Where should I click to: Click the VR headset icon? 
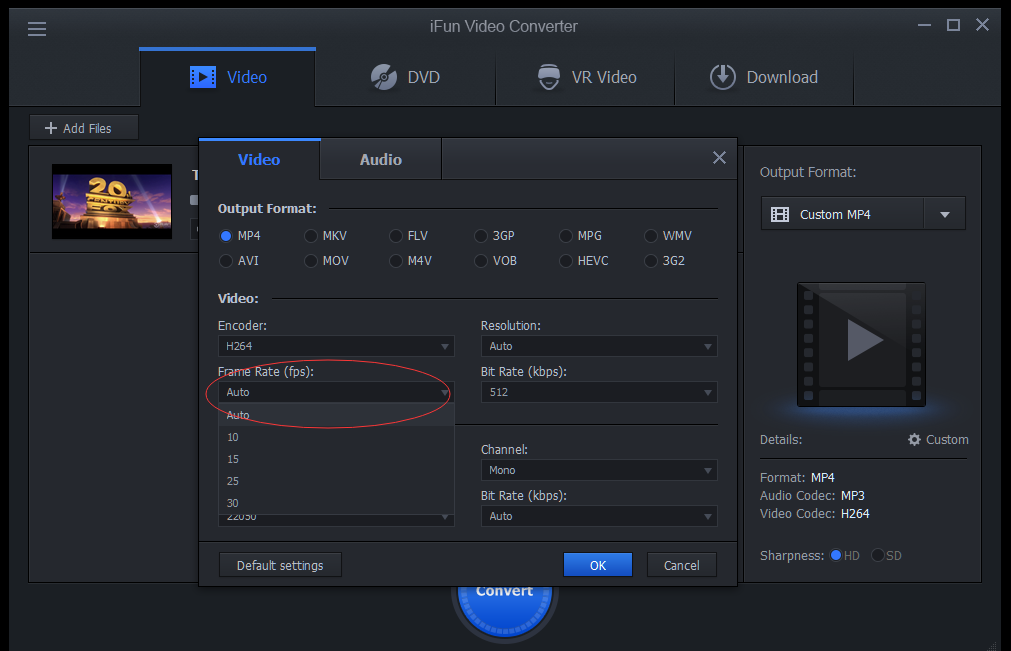[549, 77]
